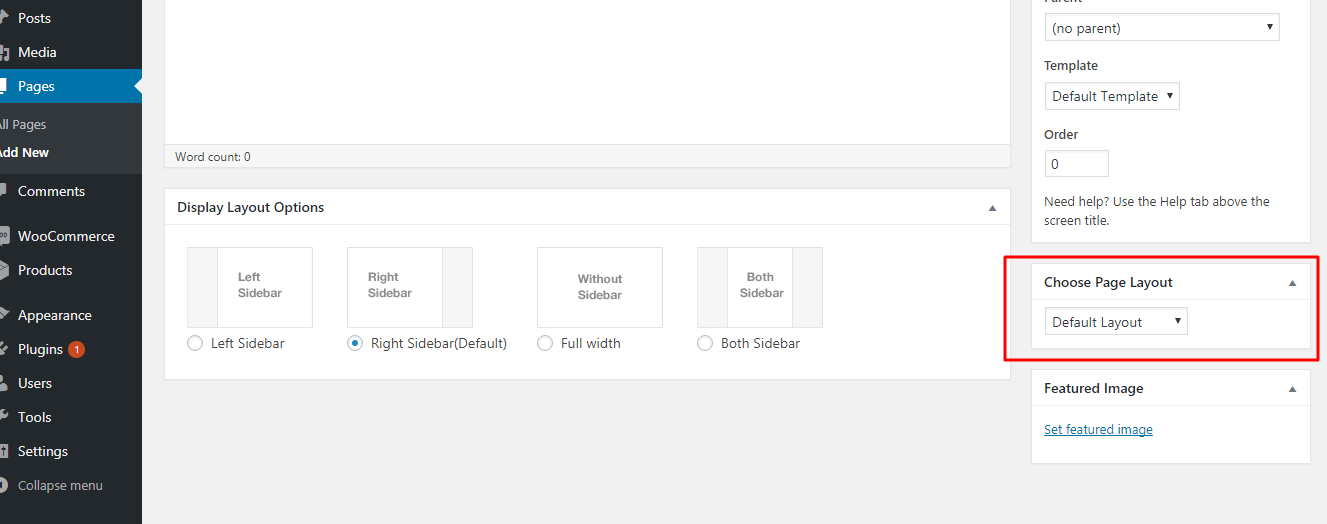1327x524 pixels.
Task: Click the Without Sidebar layout thumbnail
Action: (x=599, y=287)
